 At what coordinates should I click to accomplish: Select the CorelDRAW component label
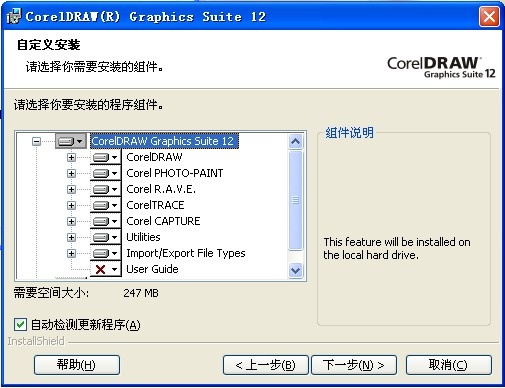[154, 157]
